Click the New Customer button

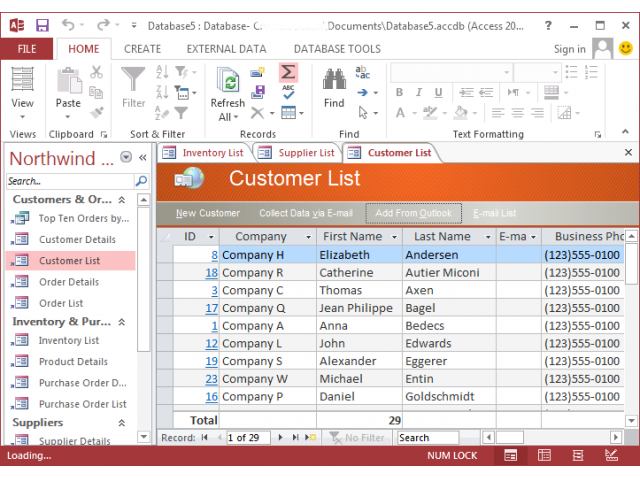(208, 213)
